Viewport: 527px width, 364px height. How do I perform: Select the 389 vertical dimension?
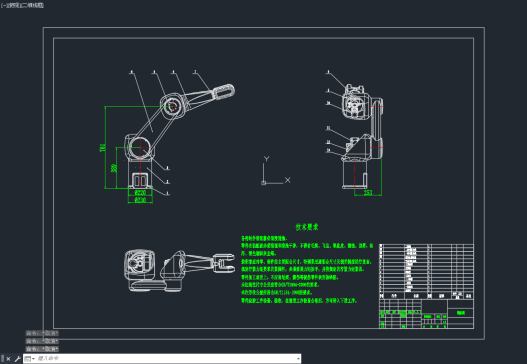coord(114,168)
